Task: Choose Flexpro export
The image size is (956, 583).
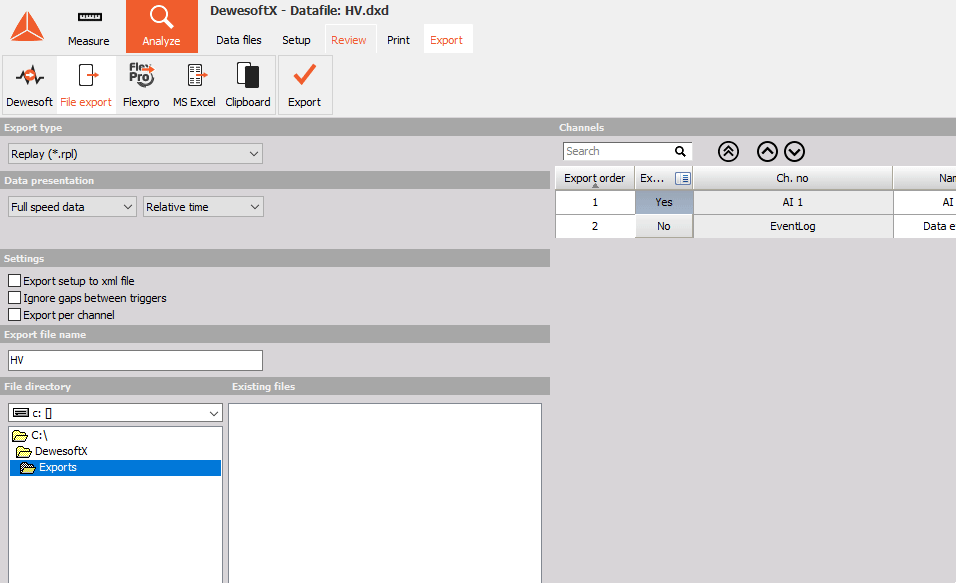Action: click(x=141, y=85)
